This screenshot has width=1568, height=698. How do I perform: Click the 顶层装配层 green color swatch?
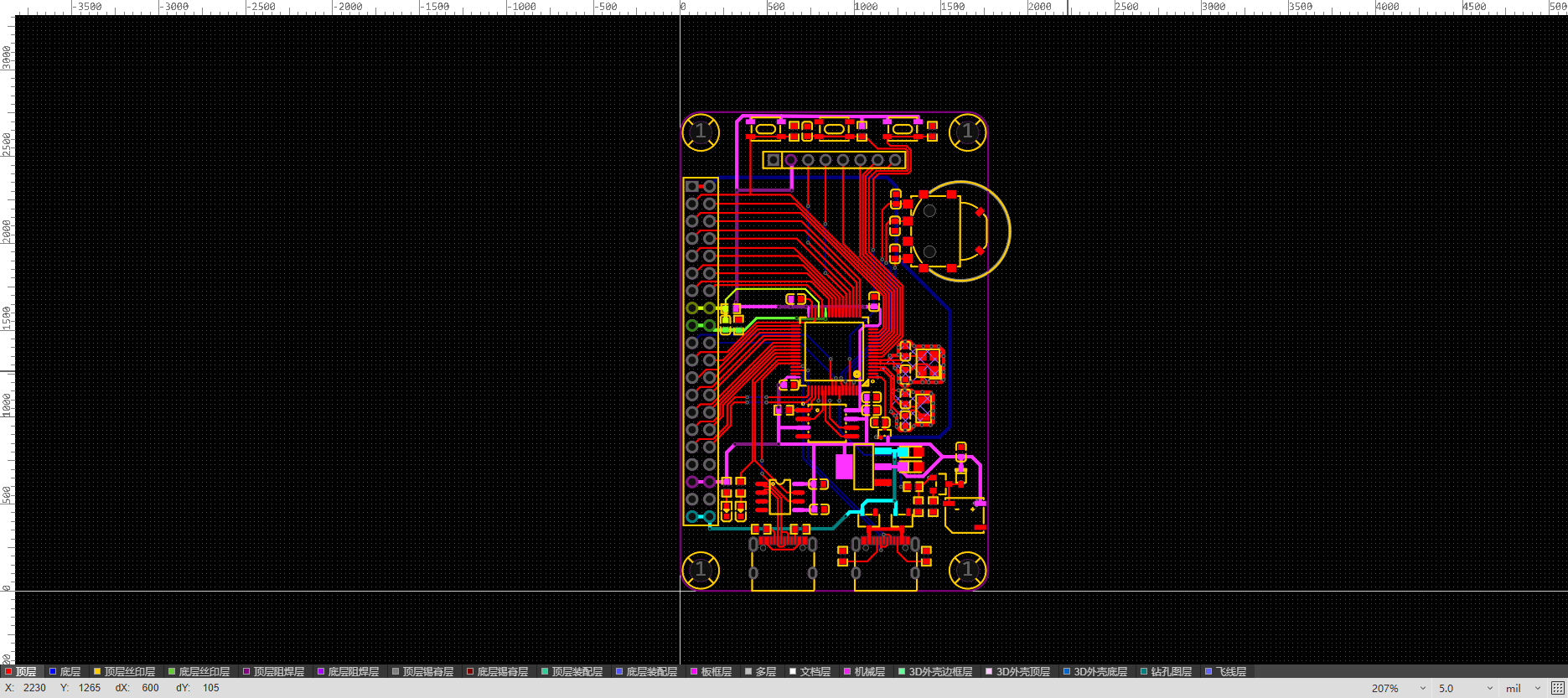[545, 671]
